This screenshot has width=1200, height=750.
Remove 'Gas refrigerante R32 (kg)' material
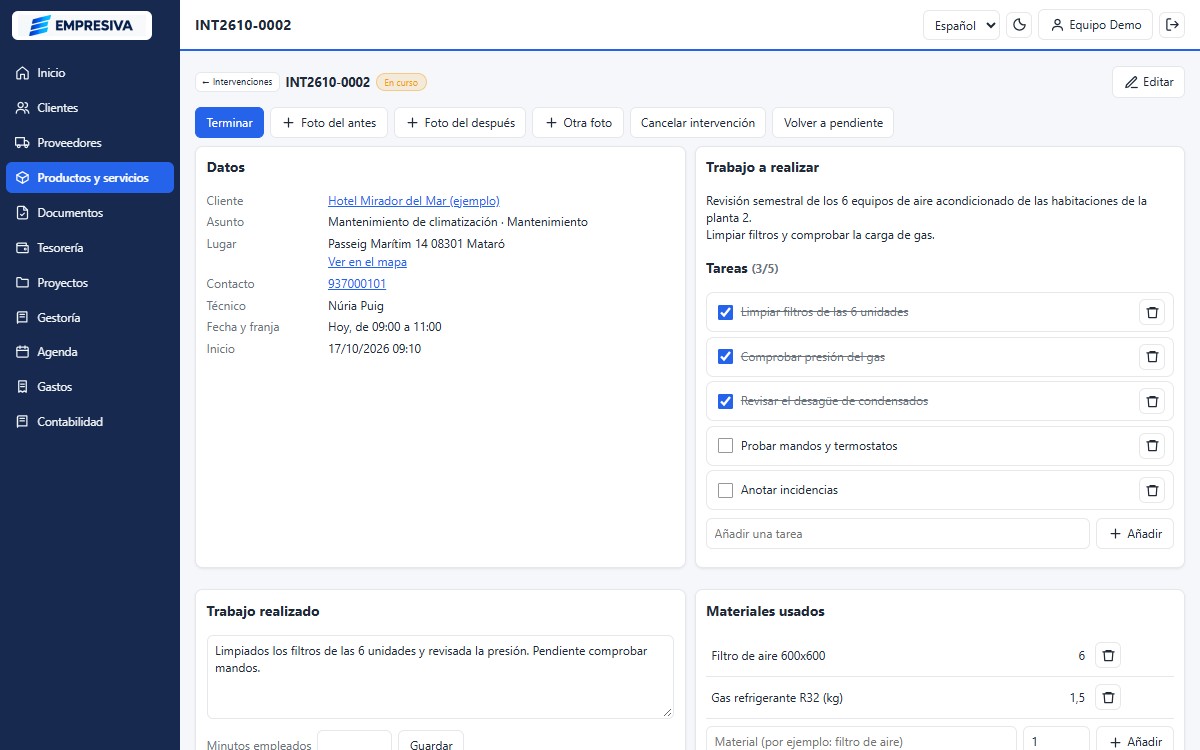tap(1108, 698)
